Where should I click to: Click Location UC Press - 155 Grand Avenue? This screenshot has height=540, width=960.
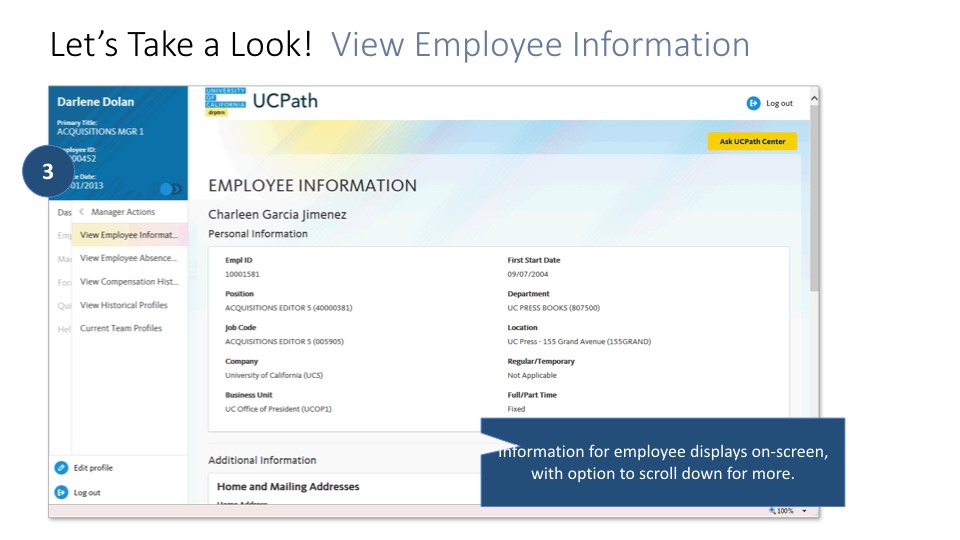point(579,342)
